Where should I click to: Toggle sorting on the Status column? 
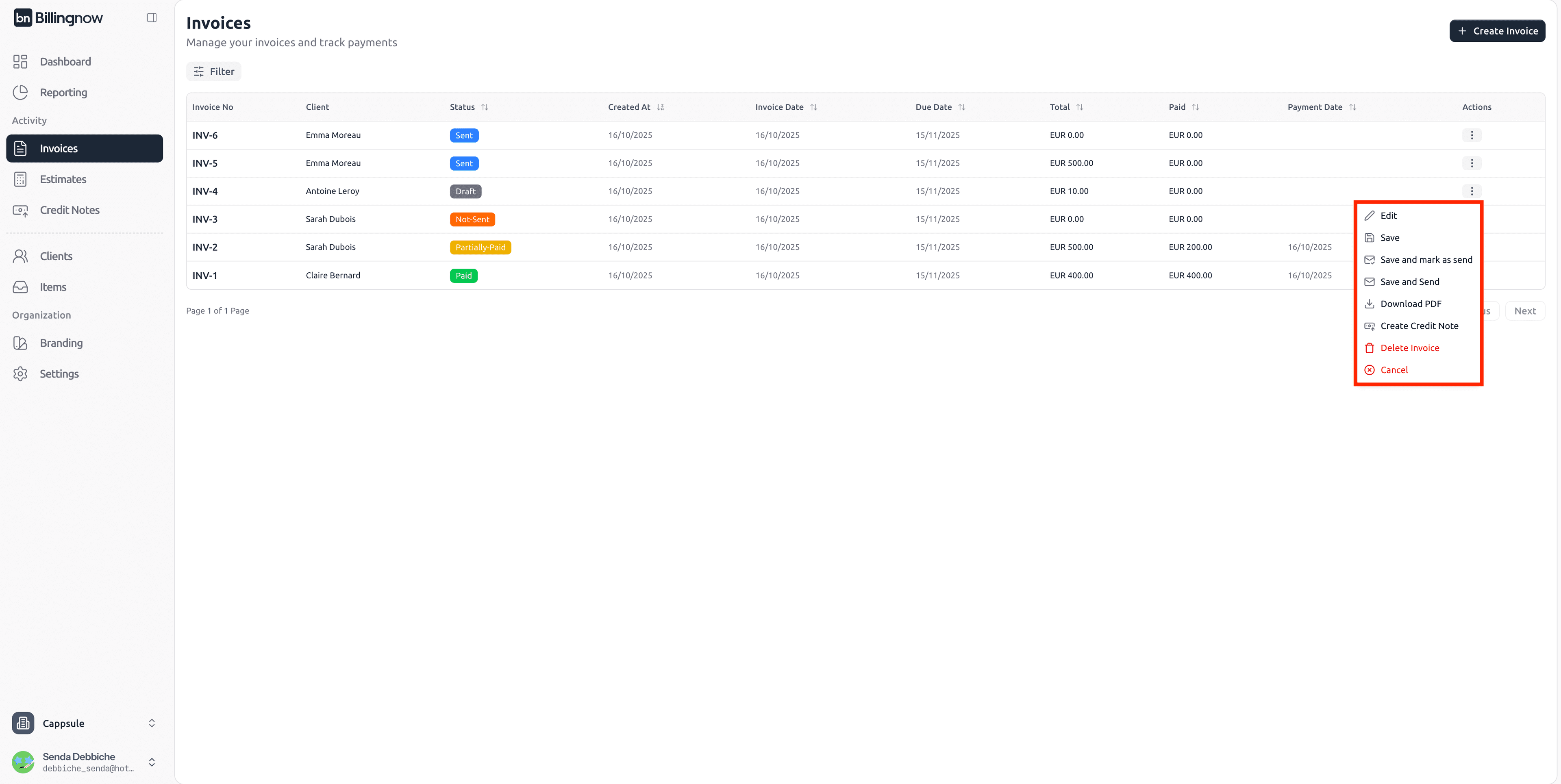click(x=485, y=106)
